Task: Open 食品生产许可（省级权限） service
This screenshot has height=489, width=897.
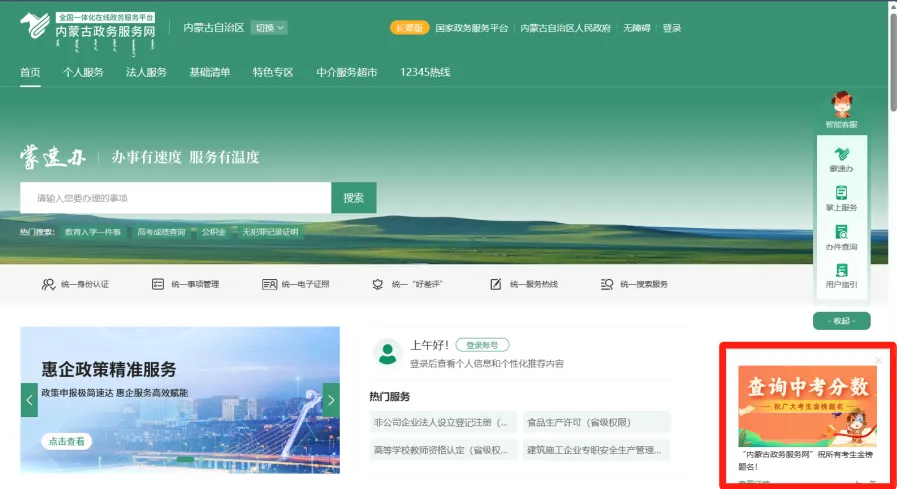Action: (596, 423)
